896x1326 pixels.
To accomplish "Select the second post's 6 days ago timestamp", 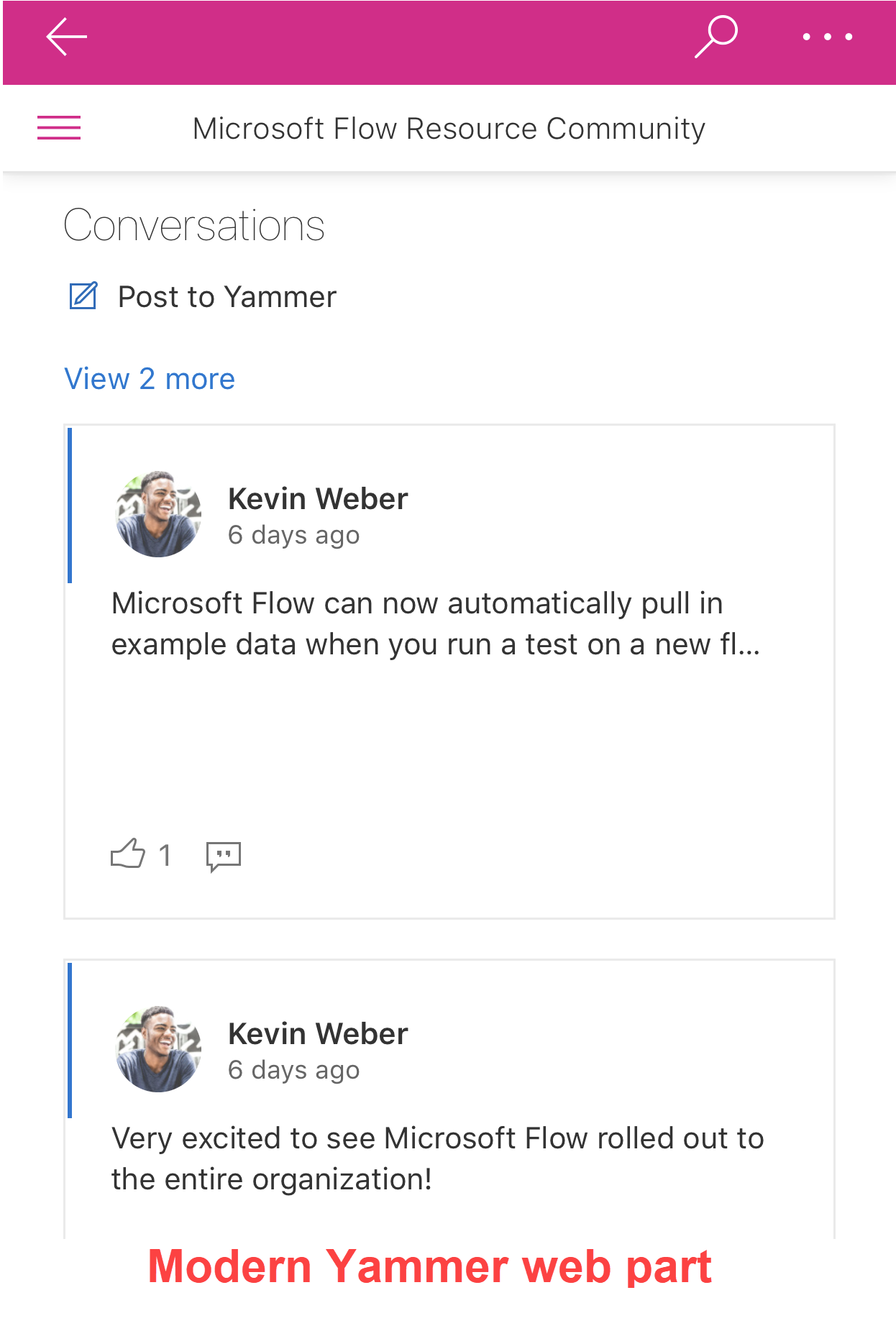I will pos(293,1070).
